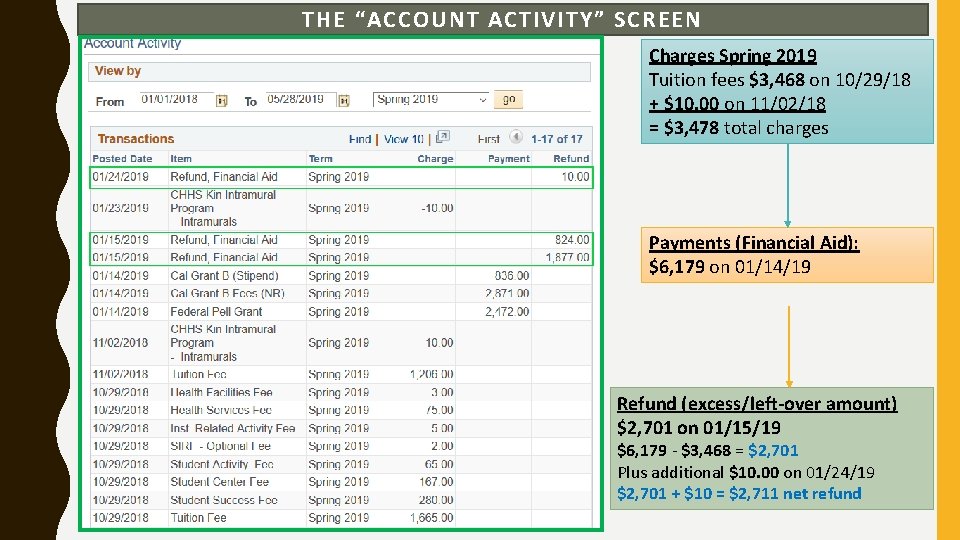Image resolution: width=960 pixels, height=540 pixels.
Task: Click the View 10 link
Action: (404, 140)
